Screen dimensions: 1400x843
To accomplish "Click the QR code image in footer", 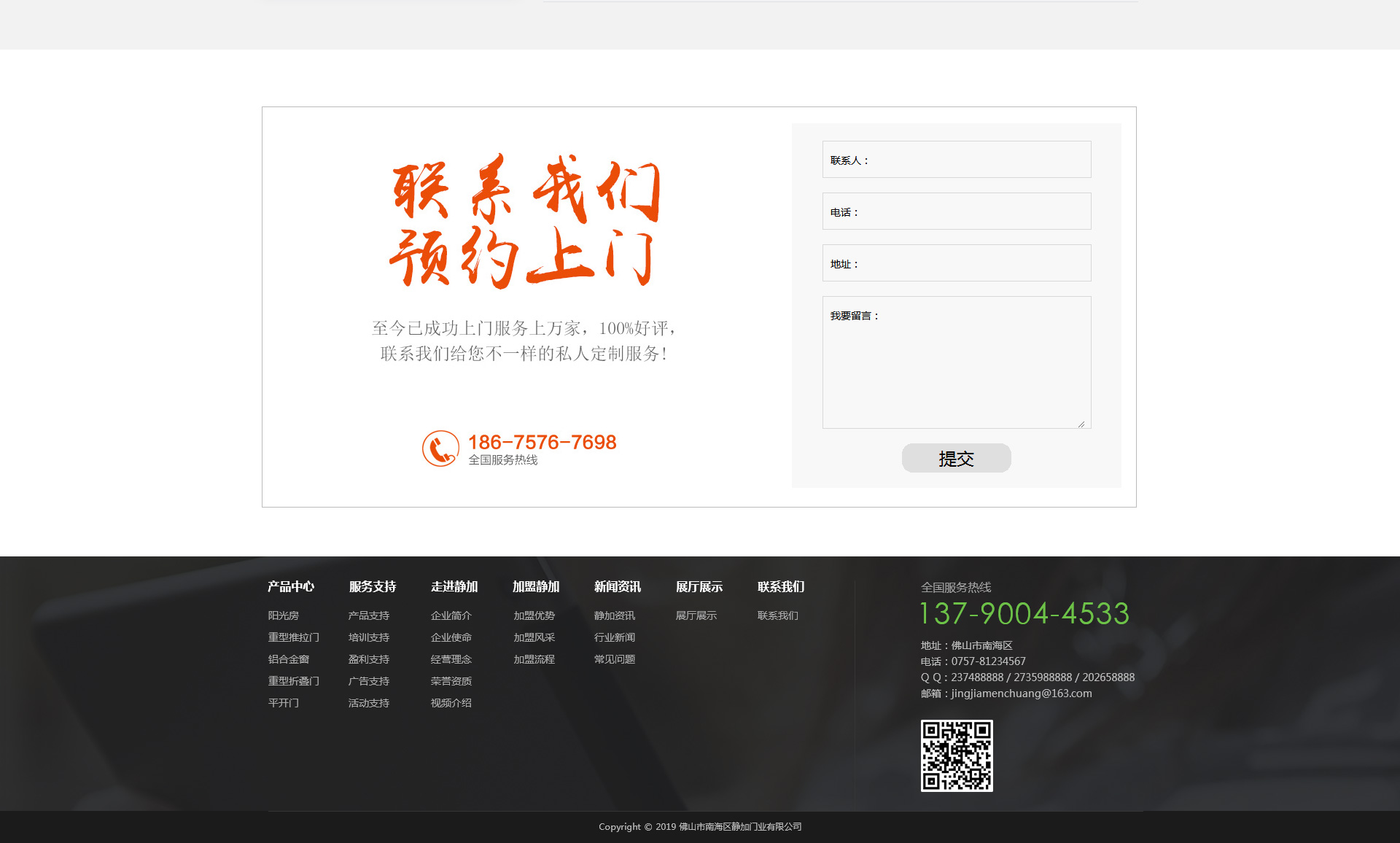I will pos(956,755).
